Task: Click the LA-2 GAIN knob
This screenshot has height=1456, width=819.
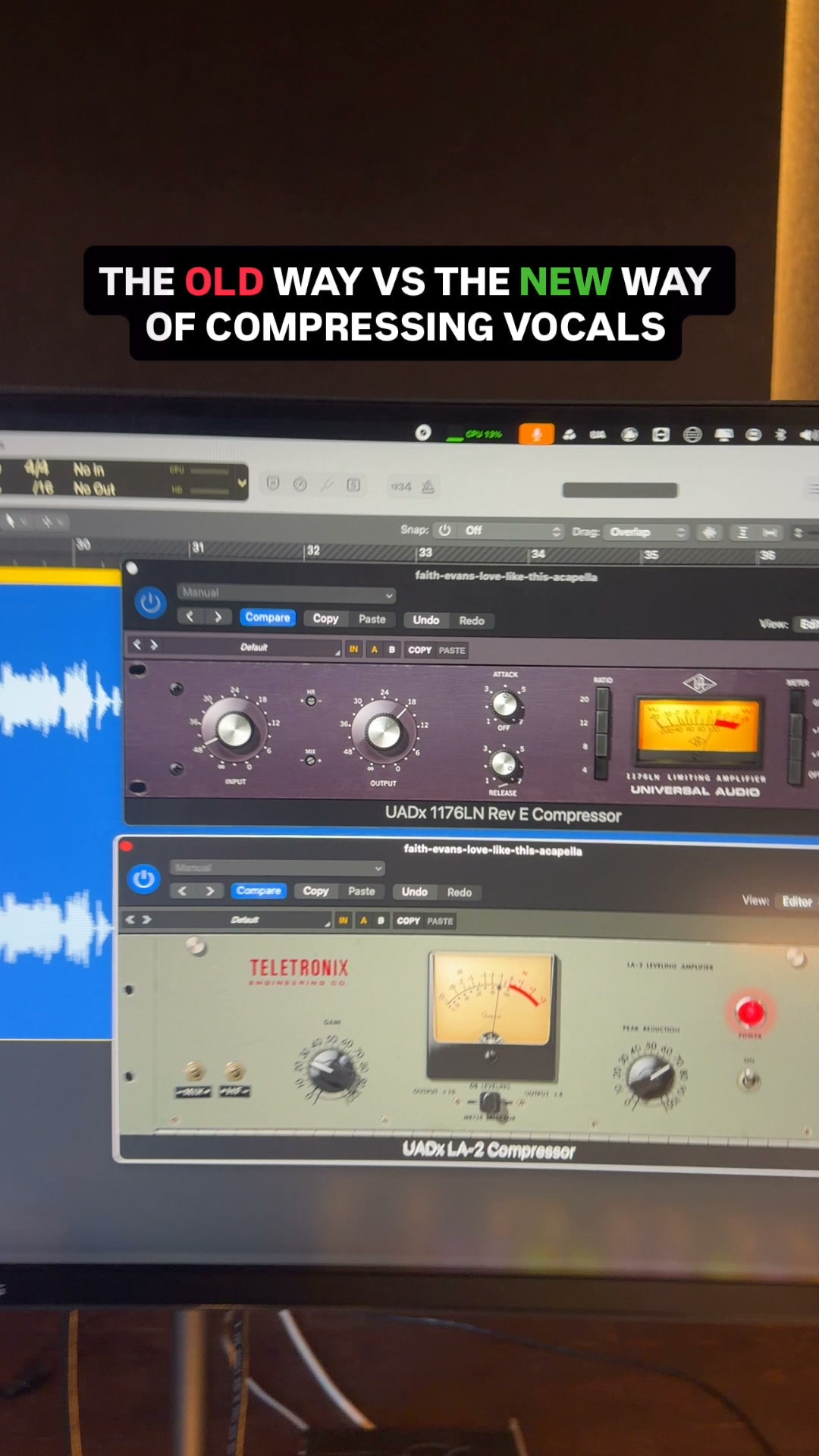Action: (x=331, y=1071)
